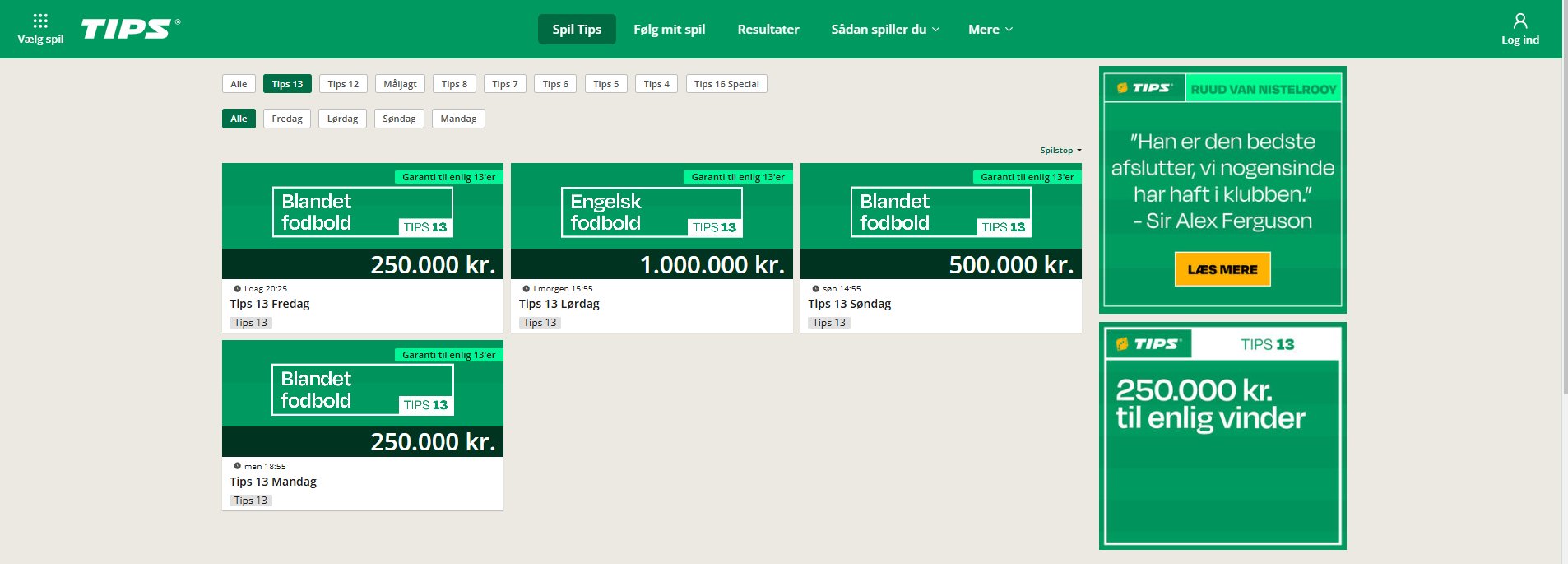This screenshot has height=564, width=1568.
Task: Open the Følg mit spil page
Action: pyautogui.click(x=669, y=30)
